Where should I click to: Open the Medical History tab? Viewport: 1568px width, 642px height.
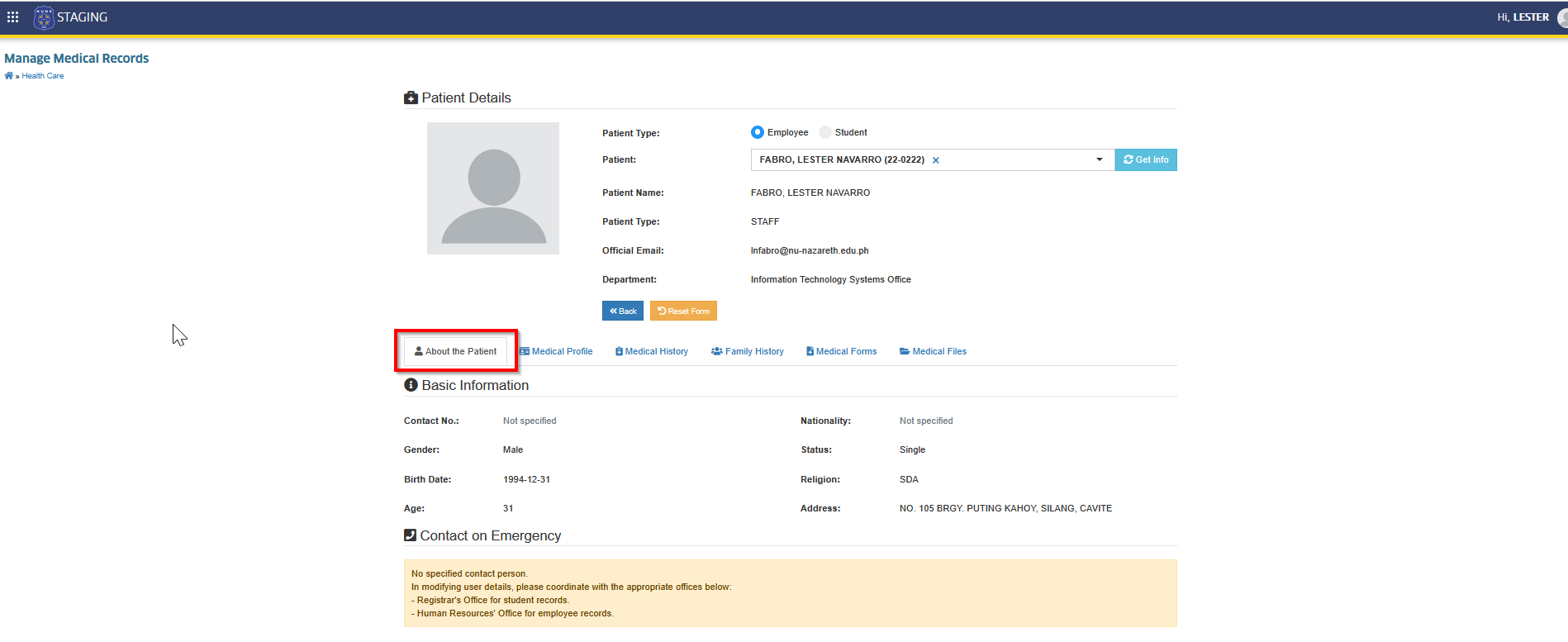652,351
